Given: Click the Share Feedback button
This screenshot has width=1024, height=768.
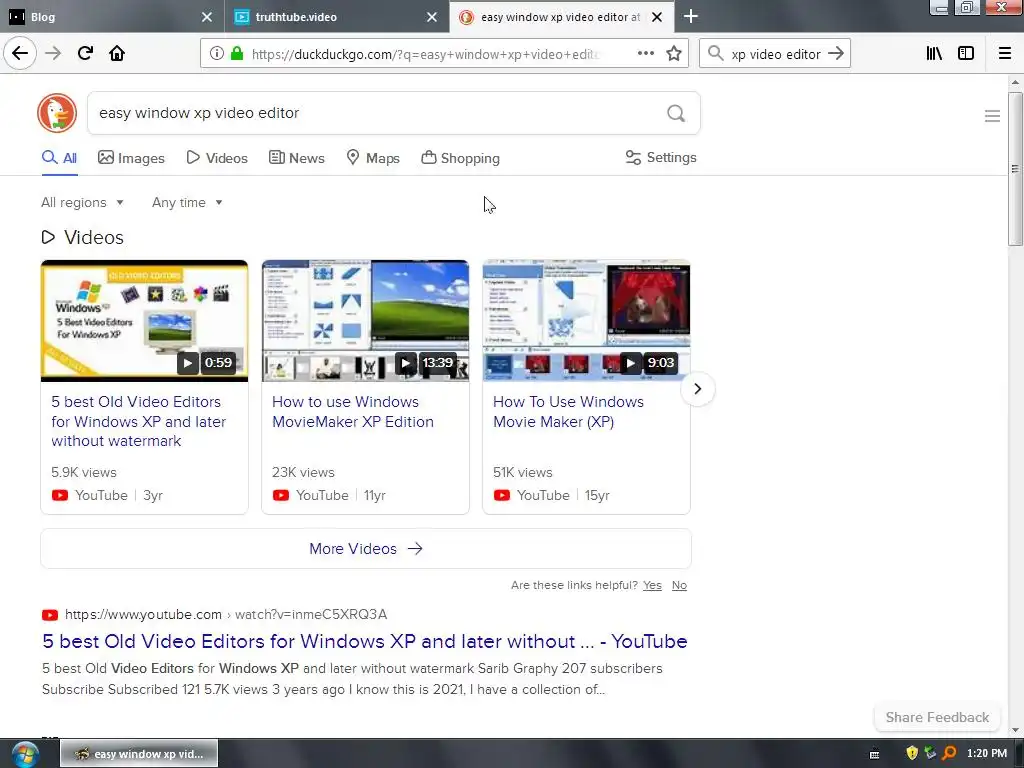Looking at the screenshot, I should coord(937,717).
